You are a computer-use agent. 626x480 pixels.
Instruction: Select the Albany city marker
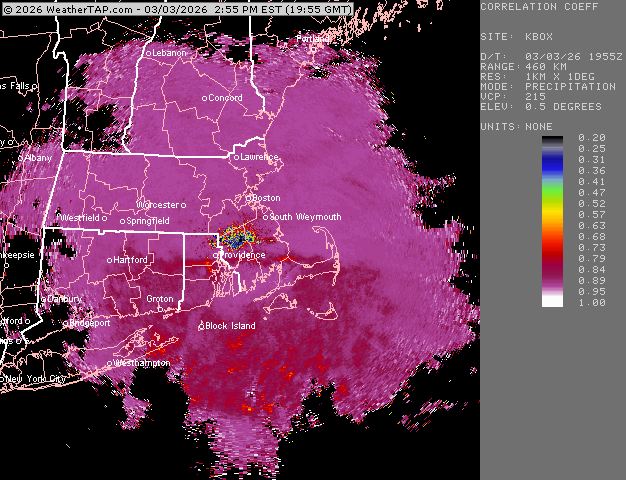[20, 158]
